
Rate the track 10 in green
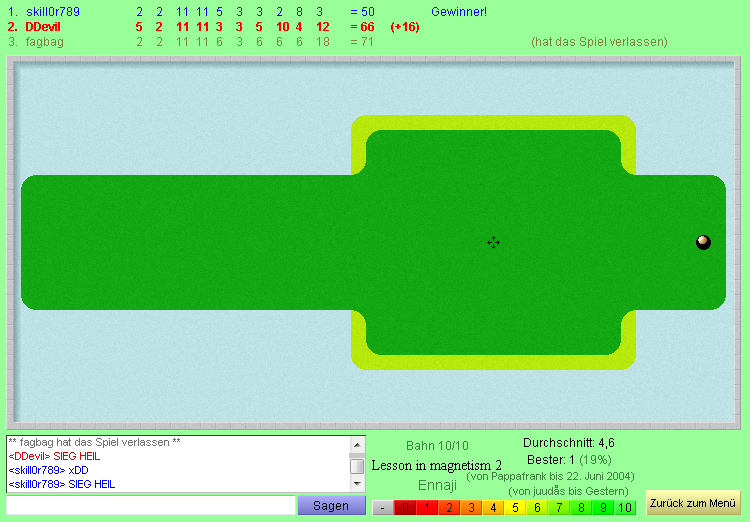click(x=625, y=508)
